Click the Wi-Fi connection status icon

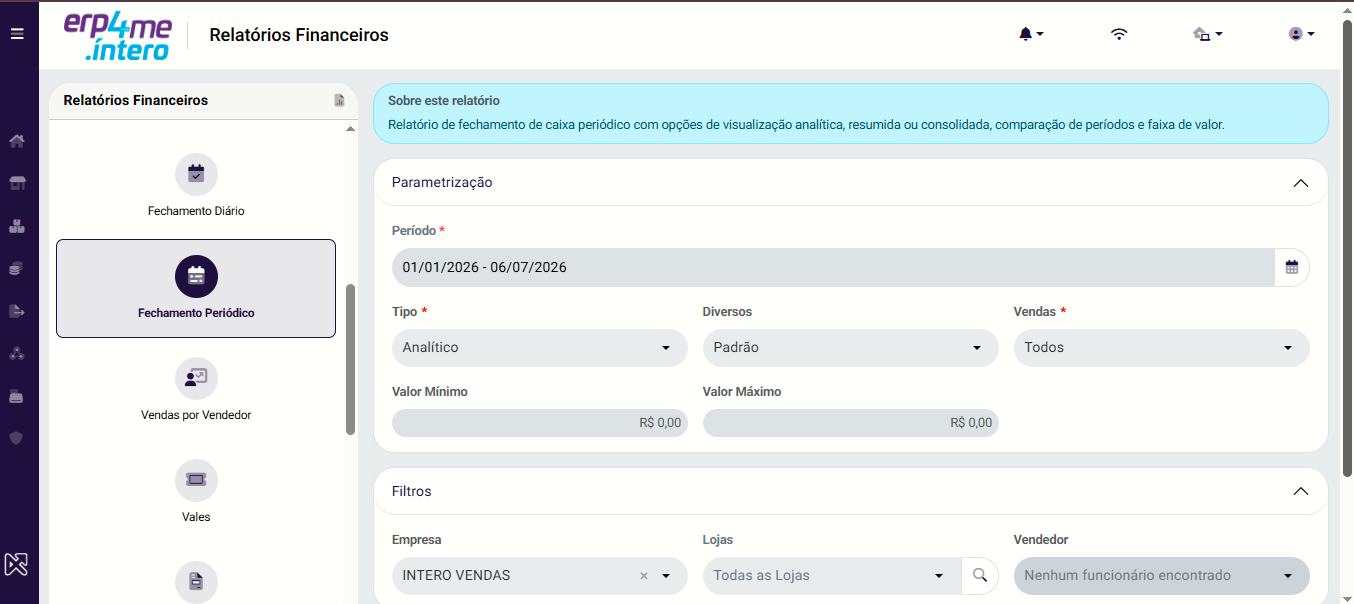click(x=1119, y=34)
